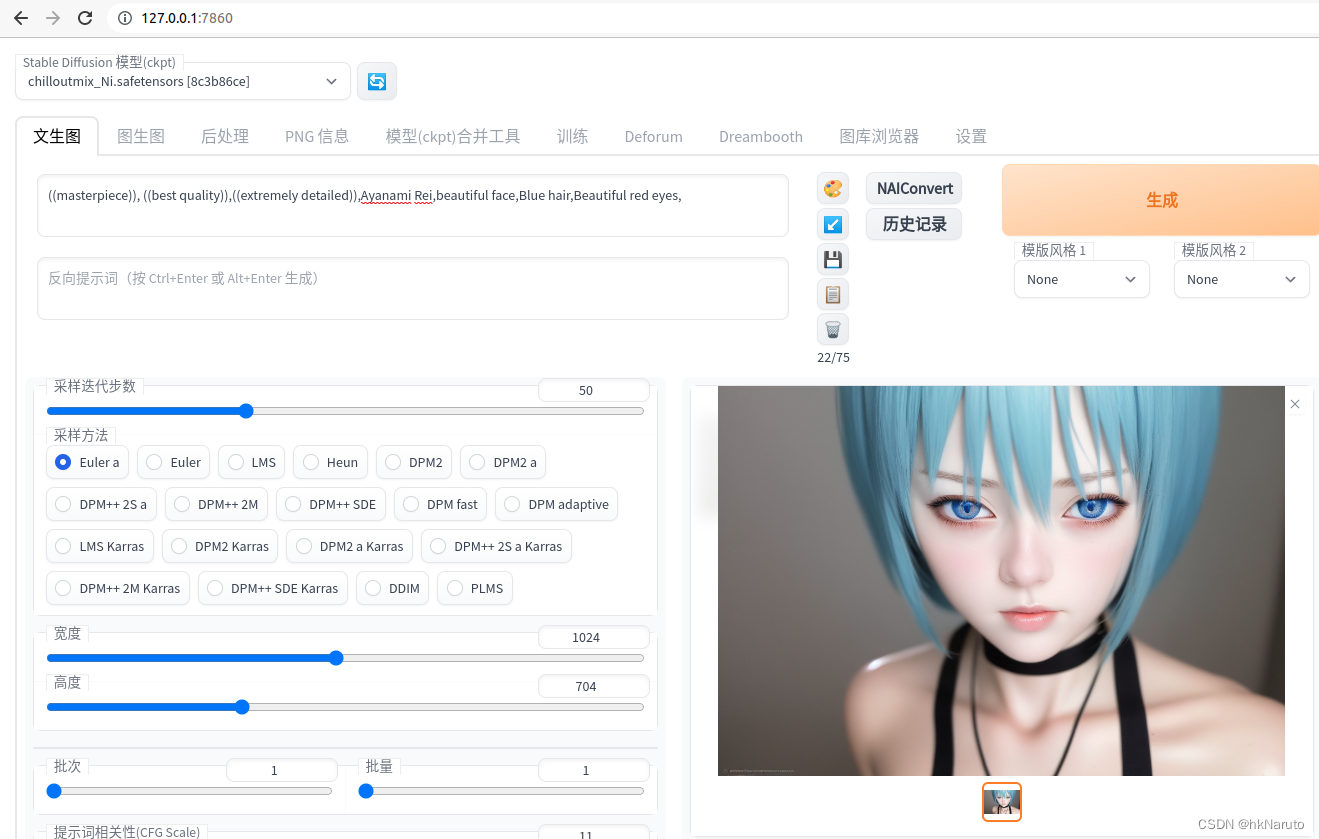Select DPM++ SDE Karras sampler
The height and width of the screenshot is (839, 1319).
click(273, 588)
